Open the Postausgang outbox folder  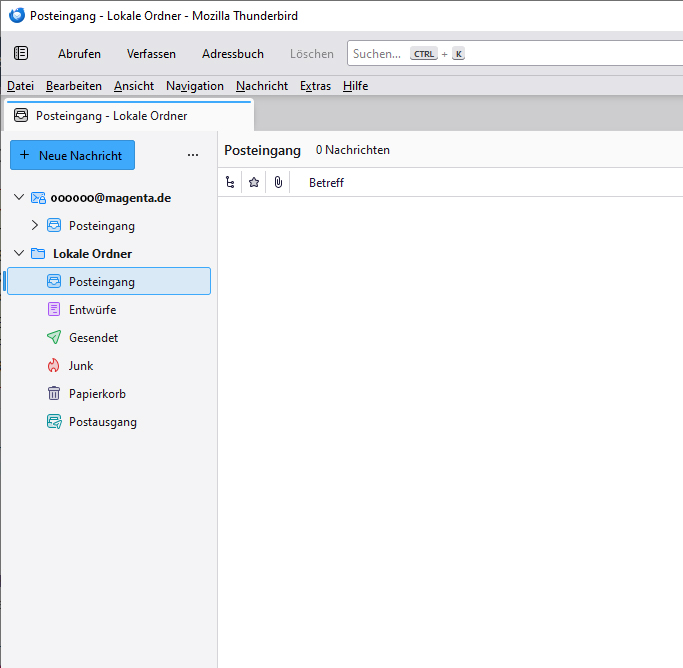tap(102, 422)
